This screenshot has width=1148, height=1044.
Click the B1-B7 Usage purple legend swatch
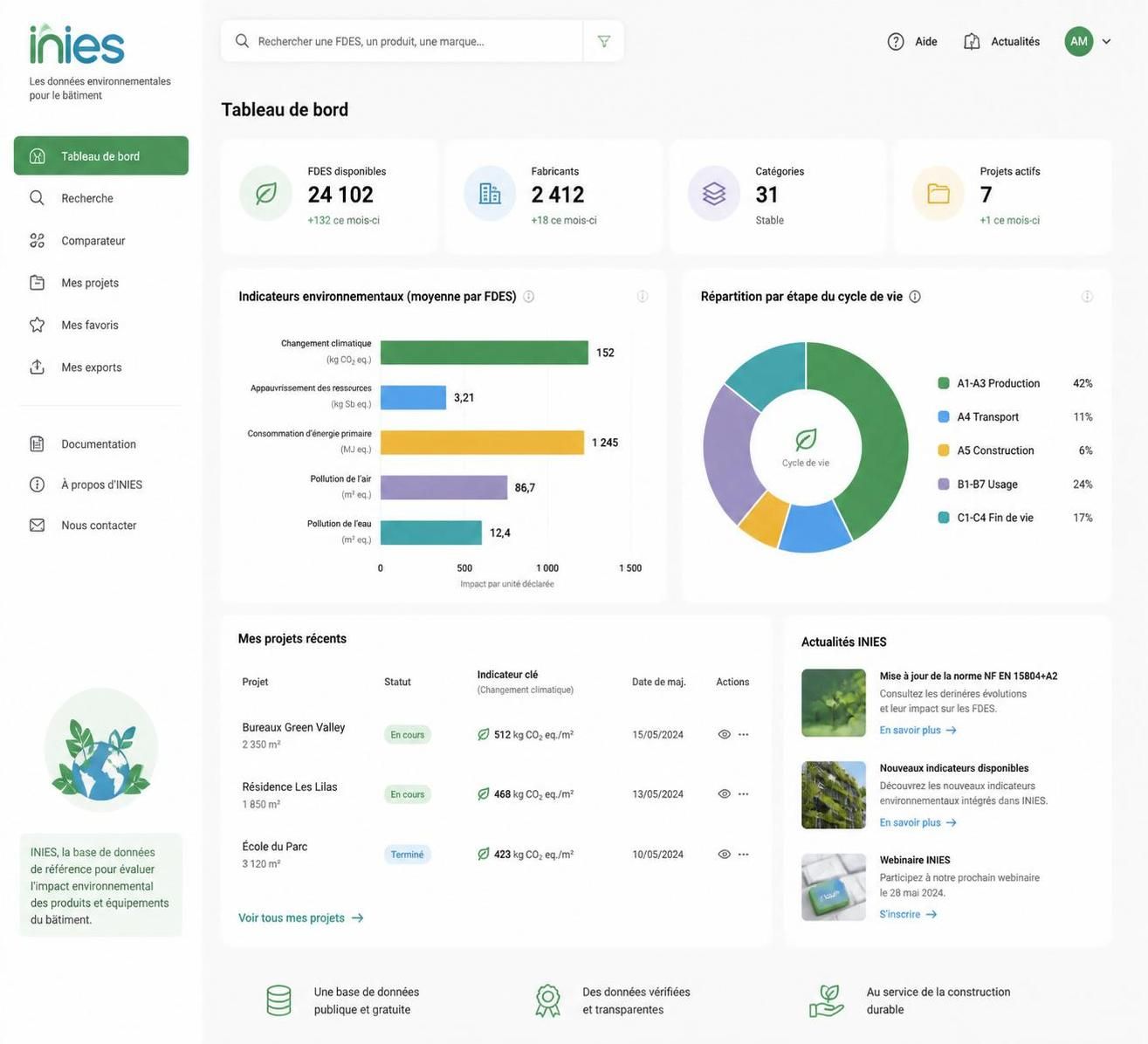click(x=944, y=484)
